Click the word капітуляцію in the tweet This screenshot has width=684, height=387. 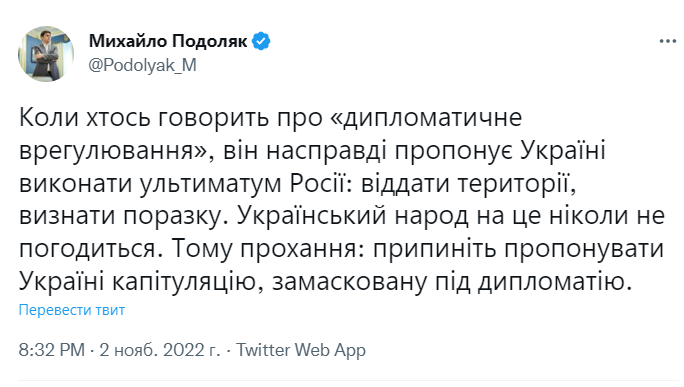[183, 282]
